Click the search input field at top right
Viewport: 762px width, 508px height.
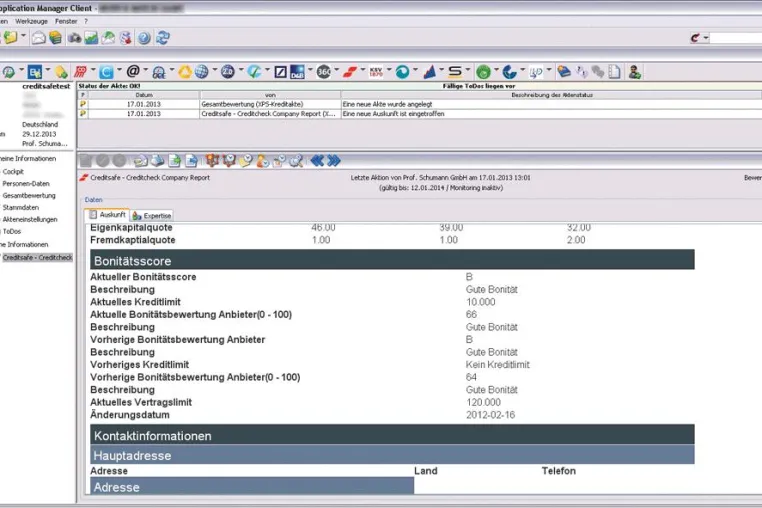[736, 38]
